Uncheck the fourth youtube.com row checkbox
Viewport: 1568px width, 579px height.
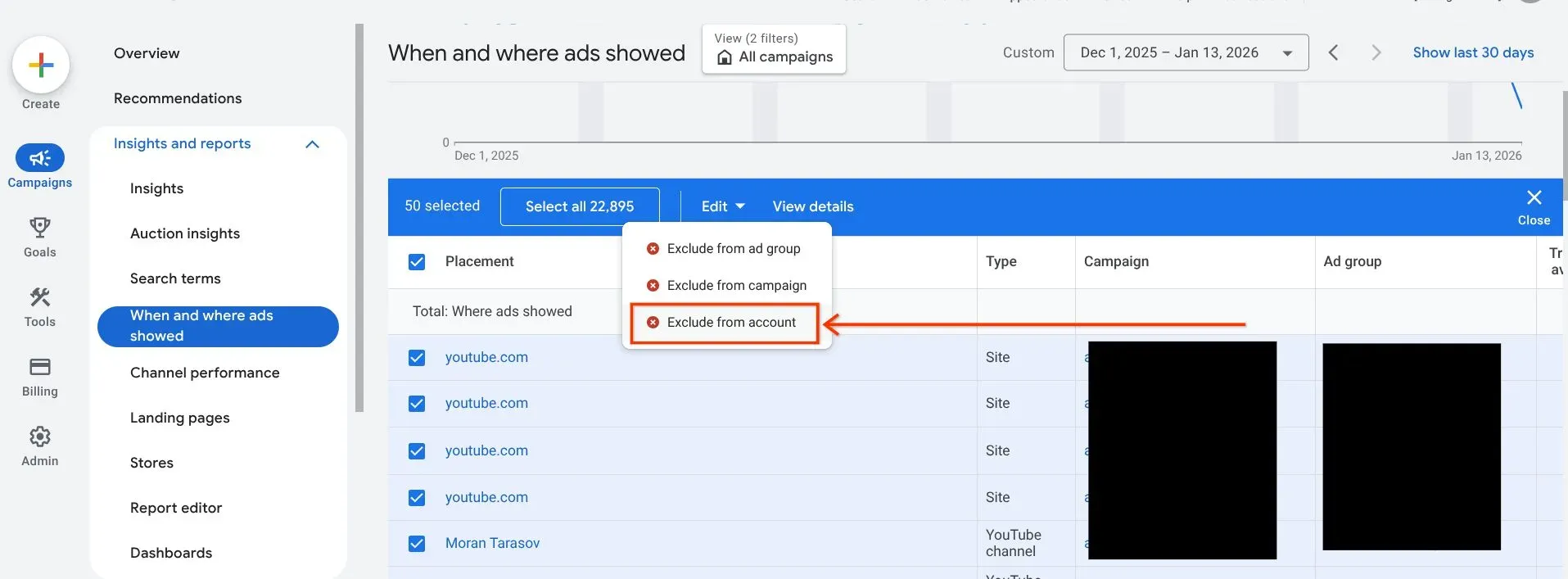point(417,497)
